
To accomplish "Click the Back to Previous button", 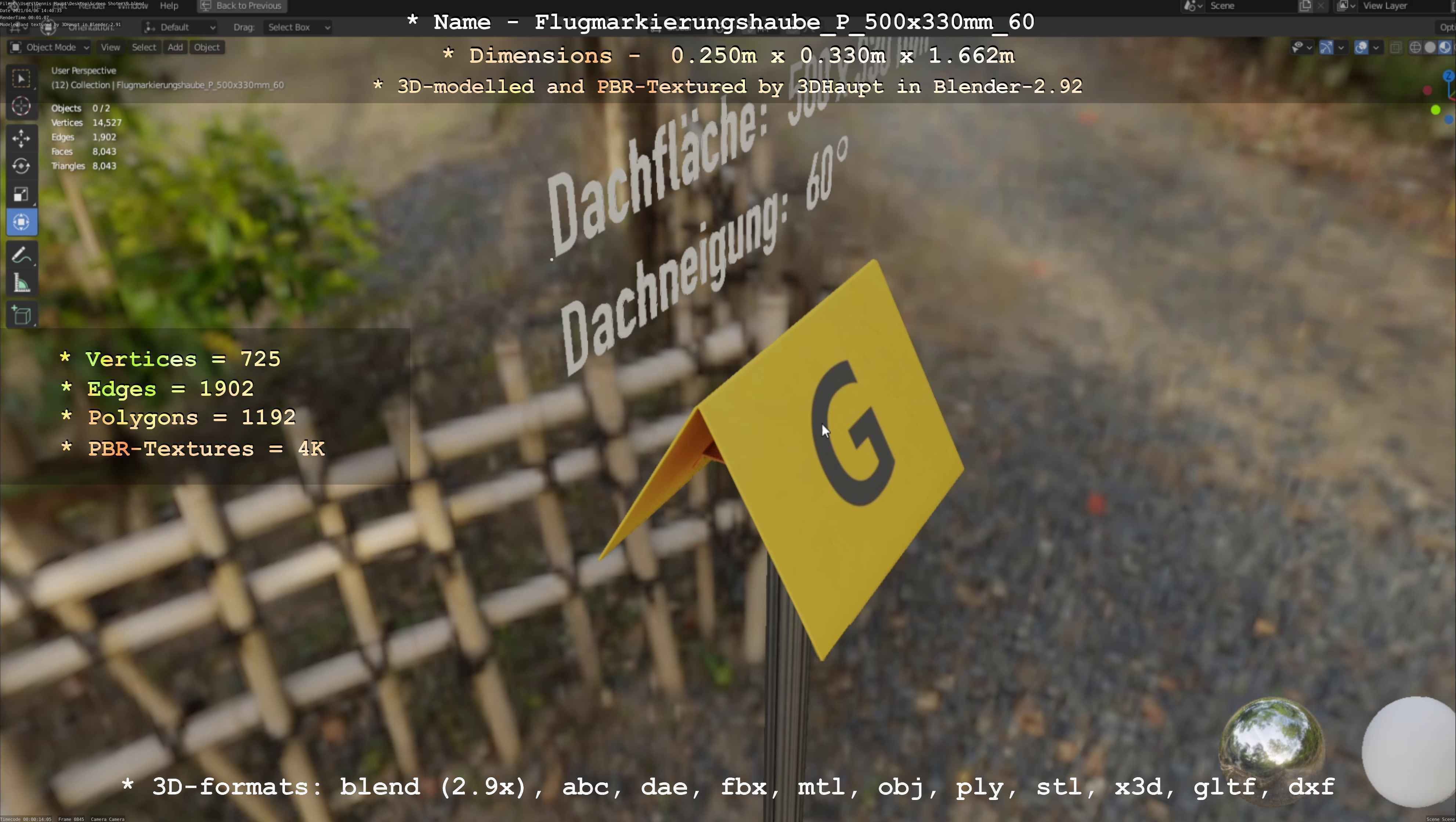I will click(x=242, y=6).
